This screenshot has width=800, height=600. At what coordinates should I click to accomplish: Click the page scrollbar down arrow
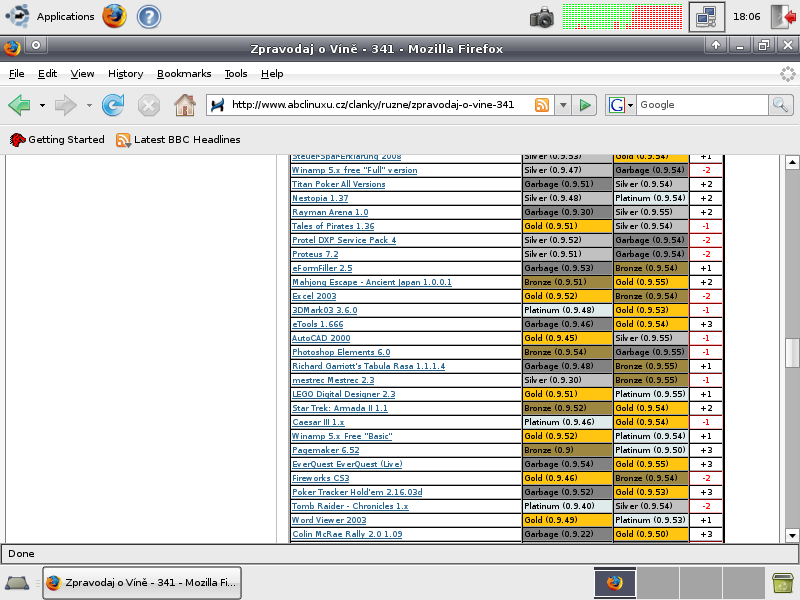tap(792, 536)
